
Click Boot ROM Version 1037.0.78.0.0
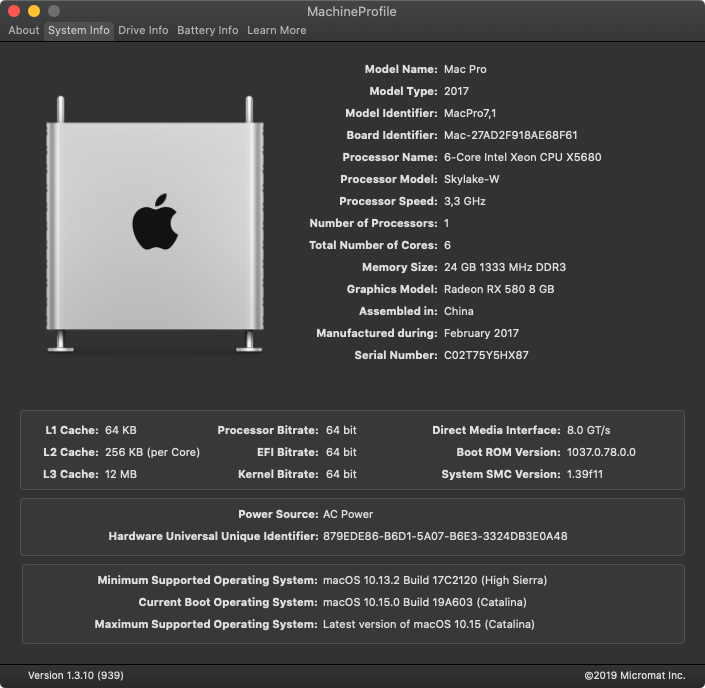pos(601,452)
